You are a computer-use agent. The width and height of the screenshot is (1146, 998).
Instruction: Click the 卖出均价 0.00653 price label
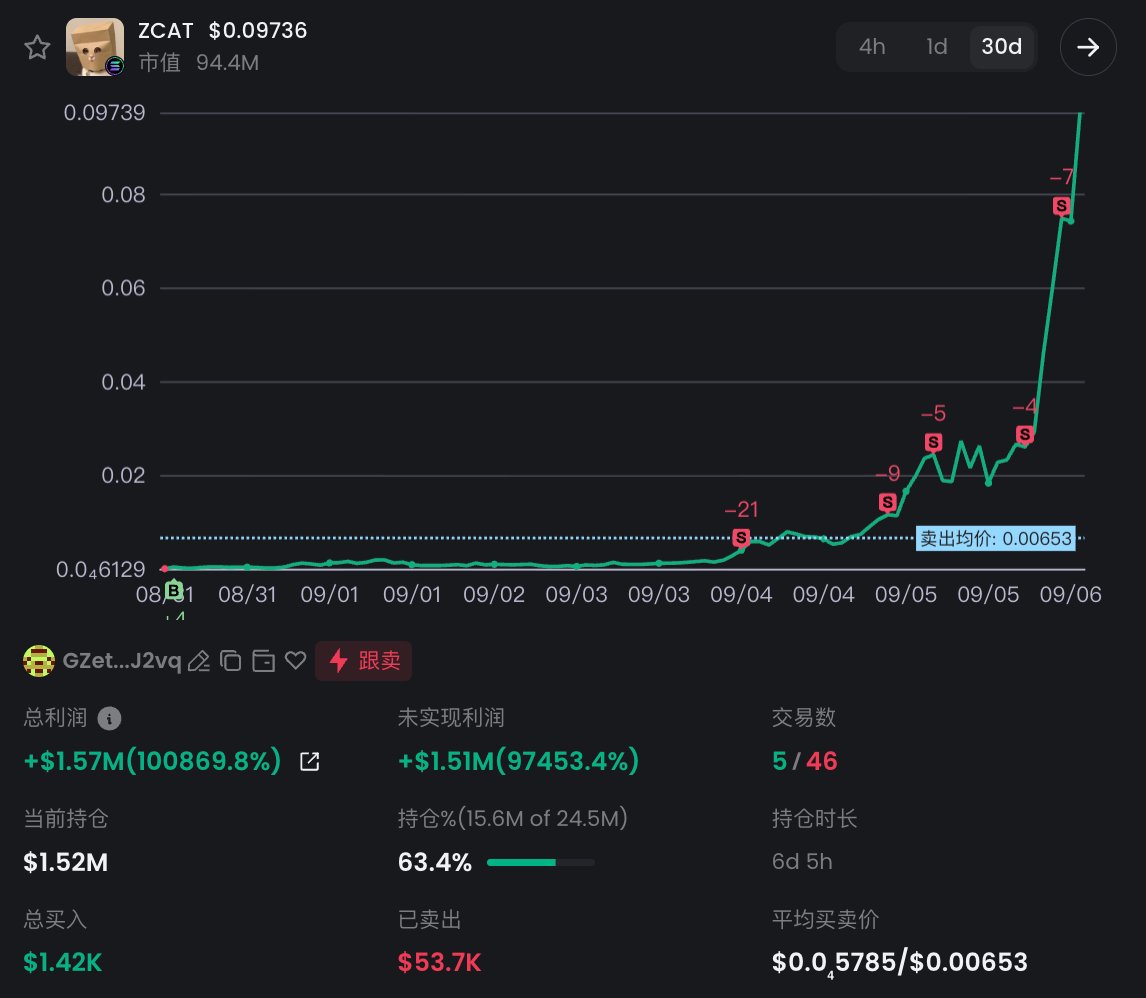(x=995, y=538)
